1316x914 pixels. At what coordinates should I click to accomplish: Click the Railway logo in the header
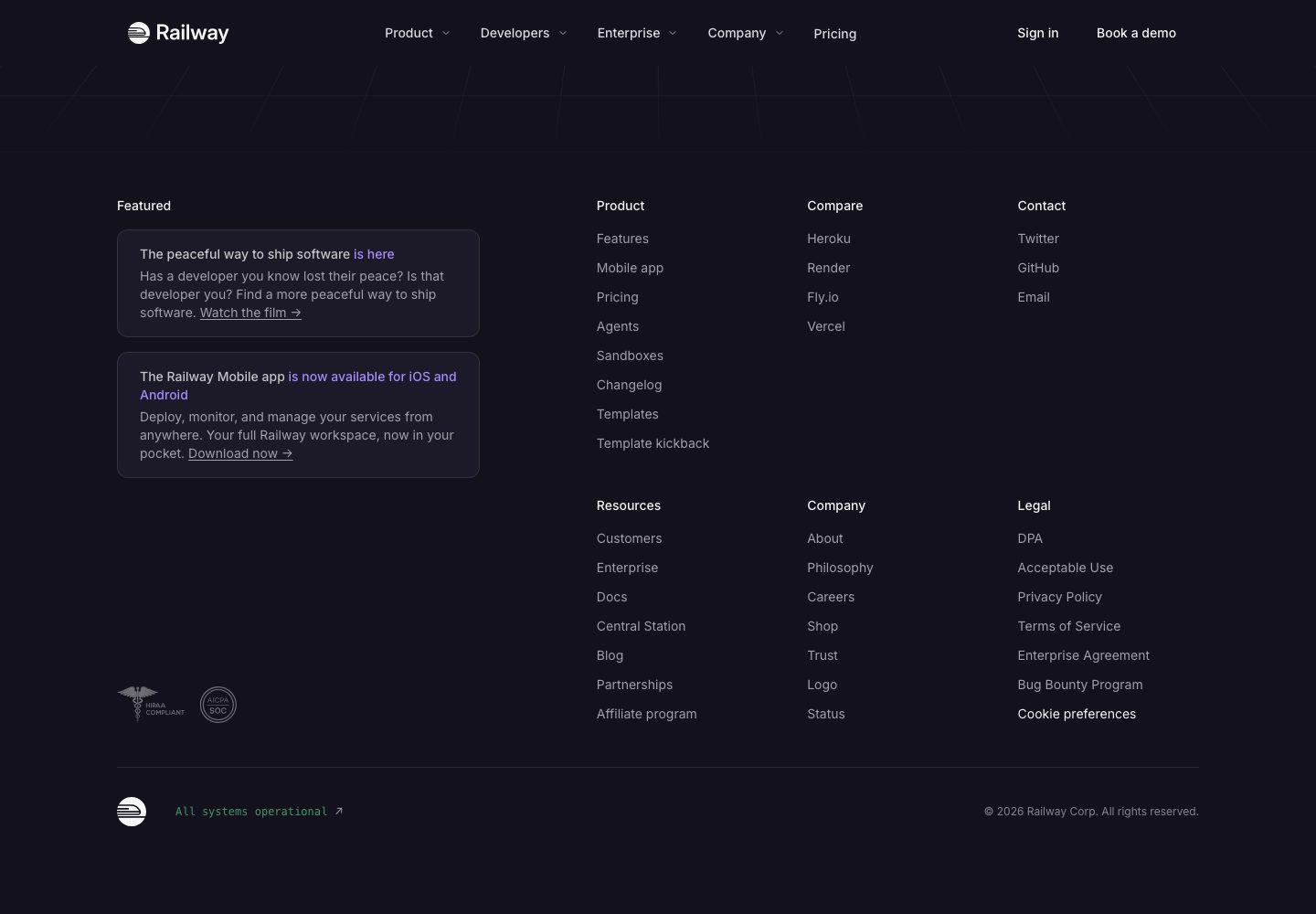pyautogui.click(x=178, y=33)
